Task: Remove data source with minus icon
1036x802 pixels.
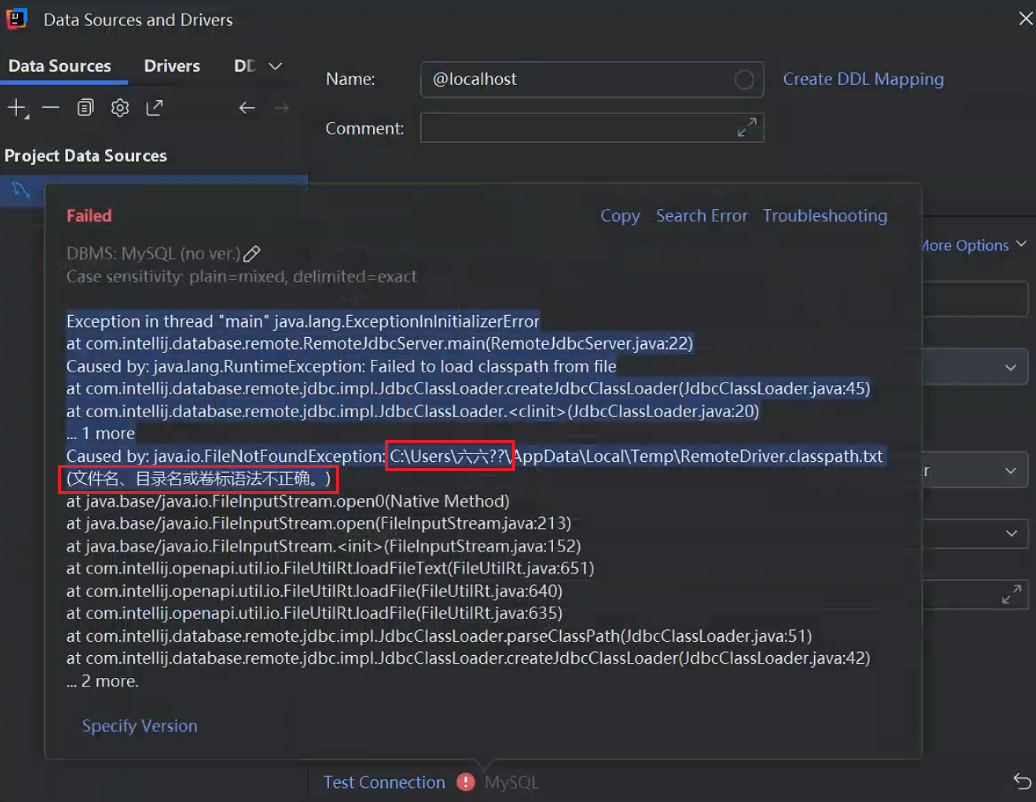Action: (51, 108)
